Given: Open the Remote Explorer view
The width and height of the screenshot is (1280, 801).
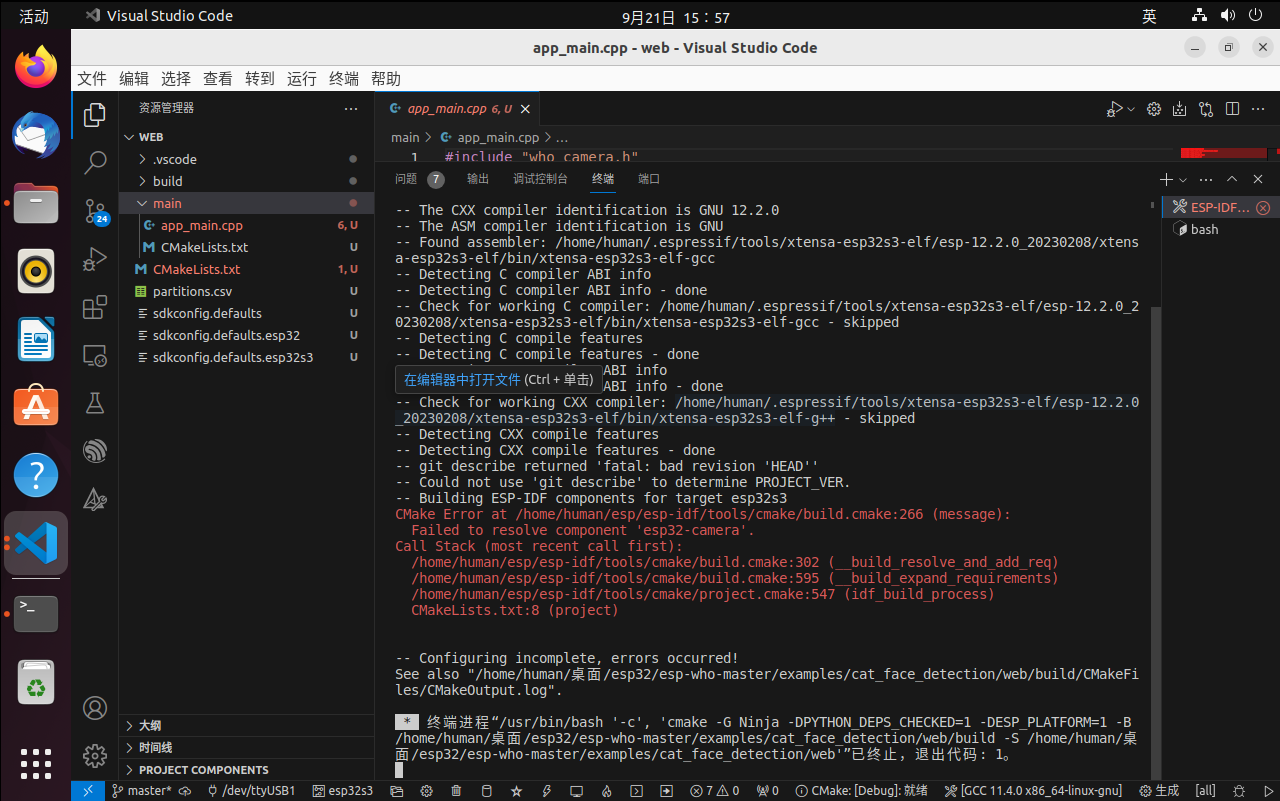Looking at the screenshot, I should [x=95, y=355].
